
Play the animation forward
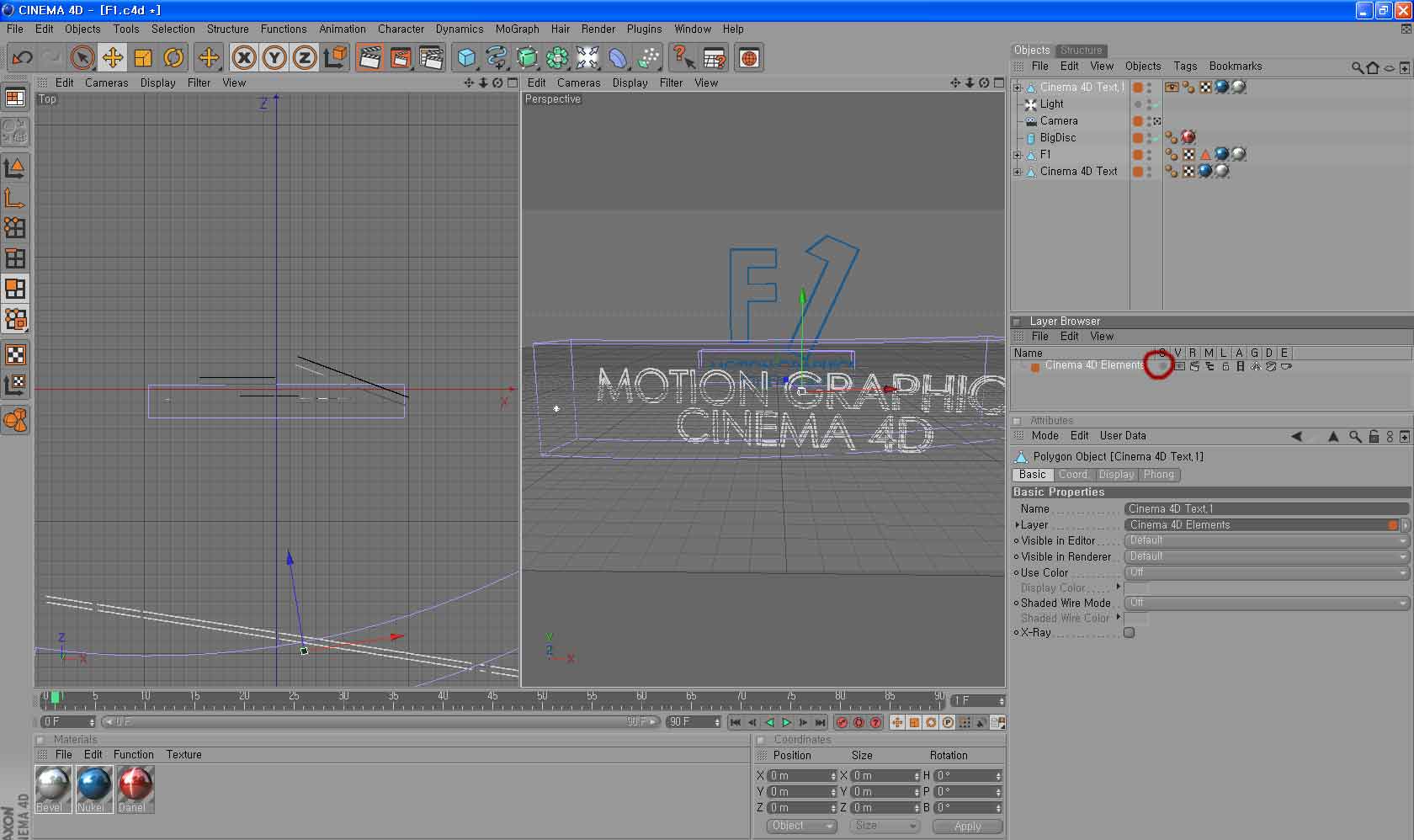coord(786,723)
